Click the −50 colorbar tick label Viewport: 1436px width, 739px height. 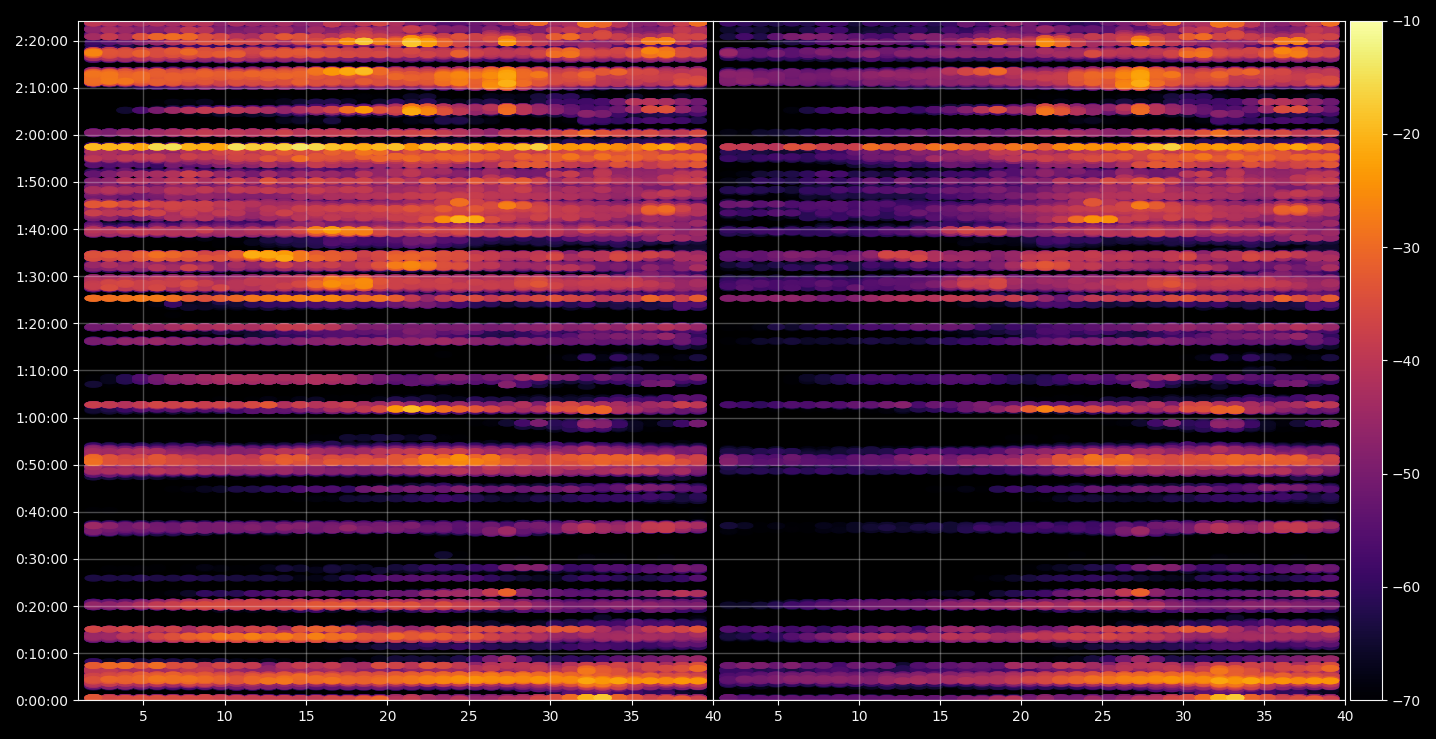(1405, 474)
